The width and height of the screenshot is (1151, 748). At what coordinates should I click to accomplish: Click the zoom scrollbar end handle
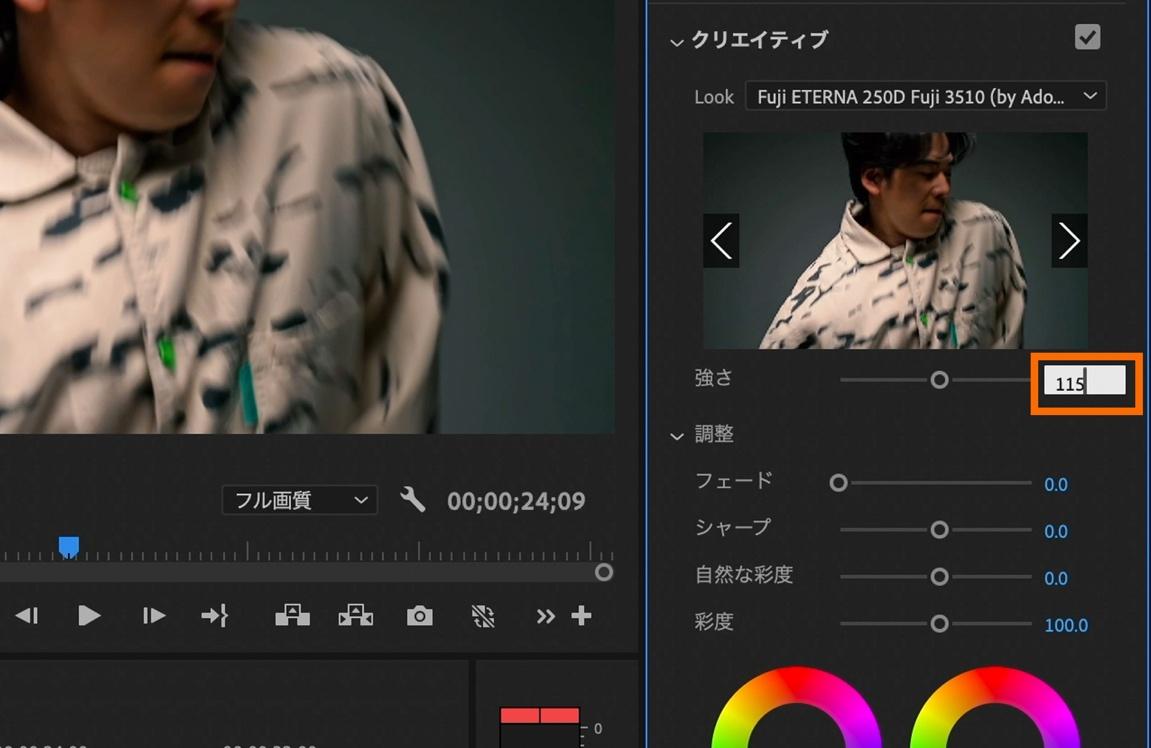pyautogui.click(x=603, y=572)
